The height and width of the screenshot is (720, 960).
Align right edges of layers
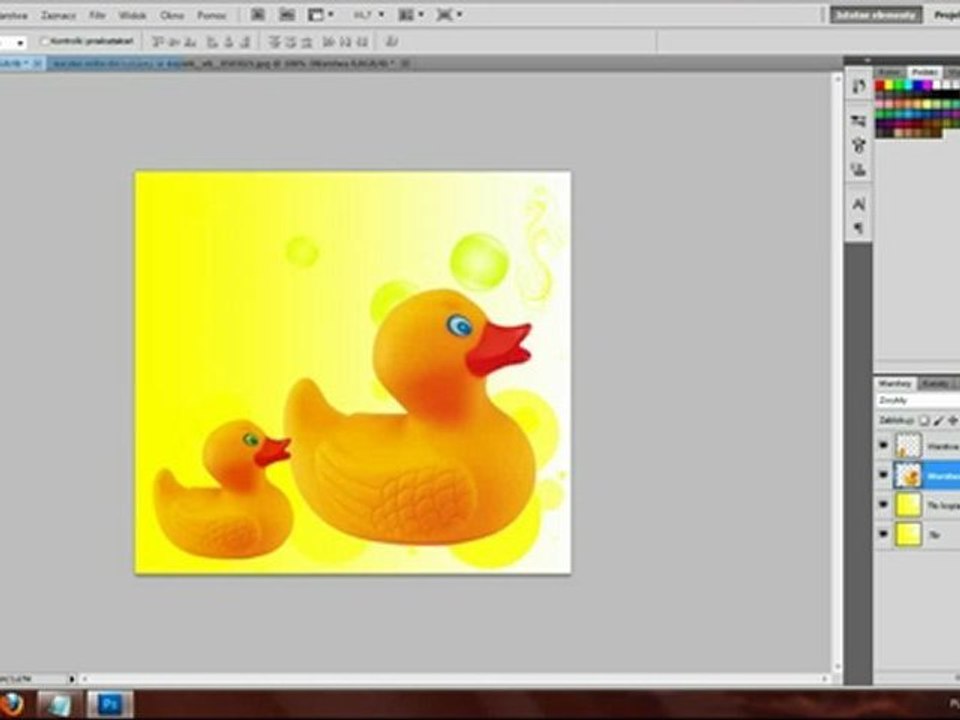pyautogui.click(x=245, y=42)
